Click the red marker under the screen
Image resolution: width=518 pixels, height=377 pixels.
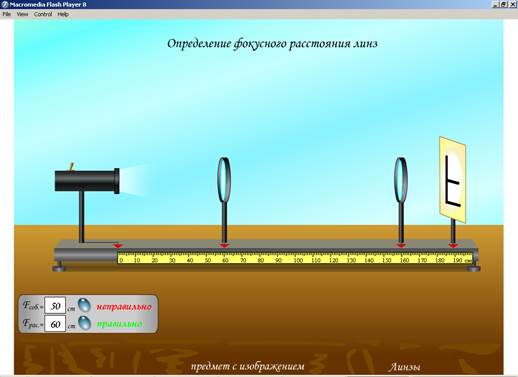(x=453, y=246)
